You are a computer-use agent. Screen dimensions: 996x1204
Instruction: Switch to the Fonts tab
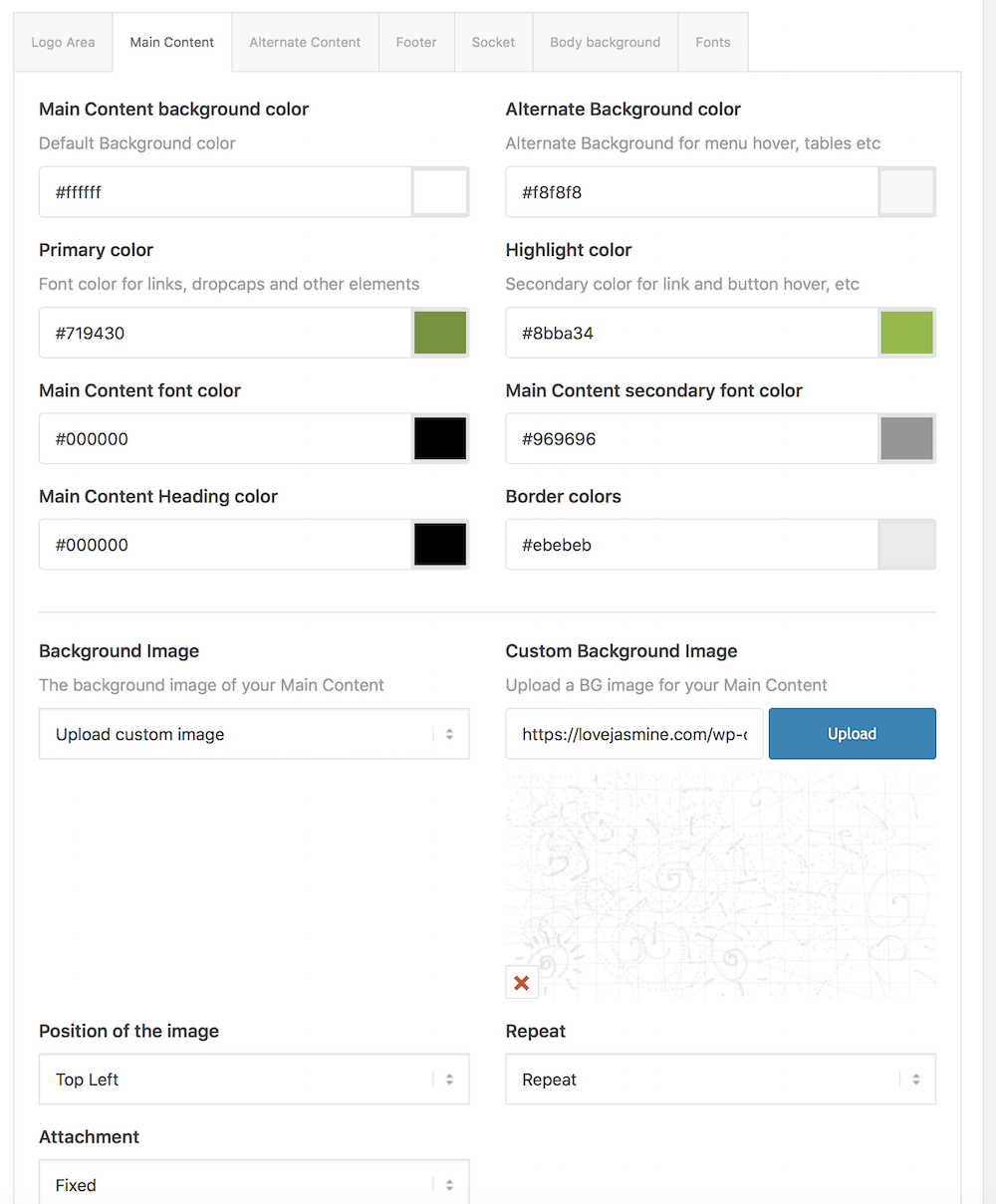click(713, 42)
